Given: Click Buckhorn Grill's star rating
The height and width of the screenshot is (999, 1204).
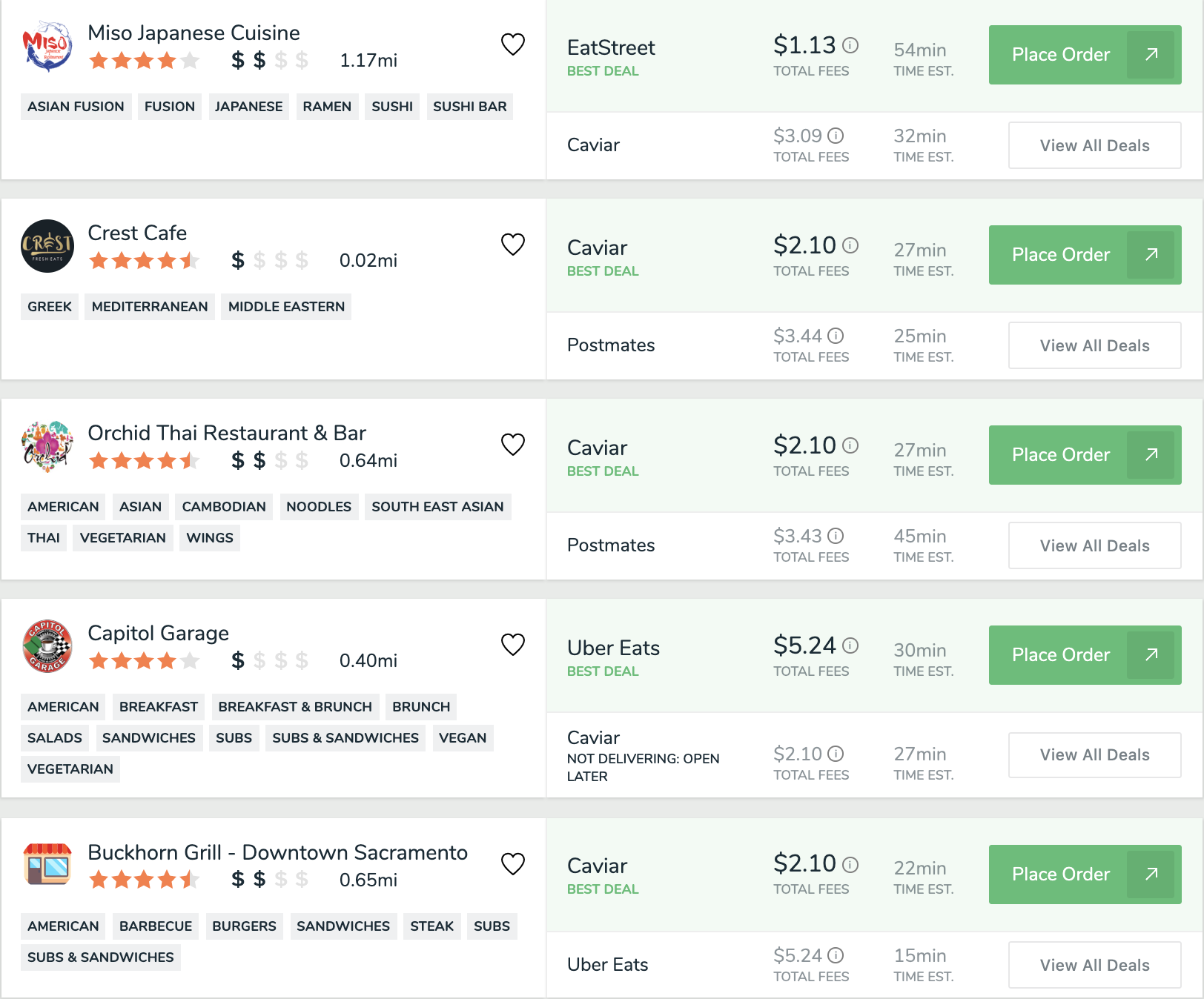Looking at the screenshot, I should 144,880.
